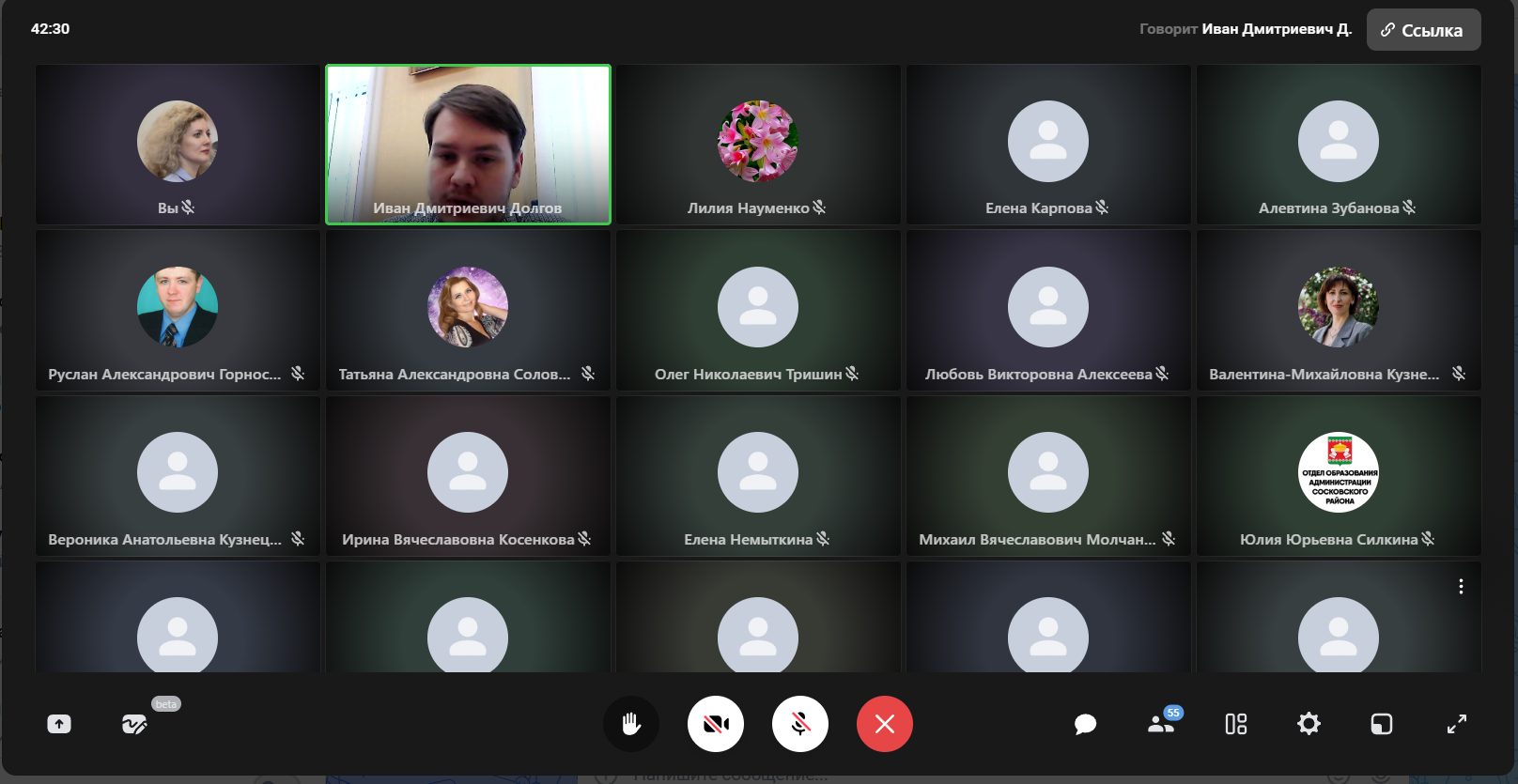
Task: Click your own tile labeled Вы
Action: [178, 145]
